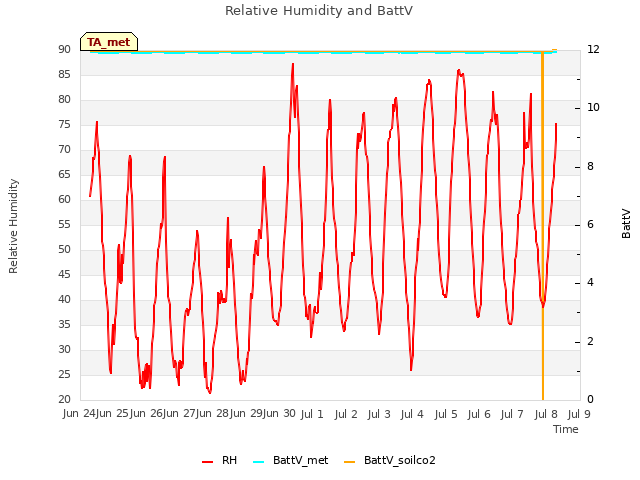Click the BattV right axis title
Viewport: 640px width, 480px height.
tap(626, 224)
